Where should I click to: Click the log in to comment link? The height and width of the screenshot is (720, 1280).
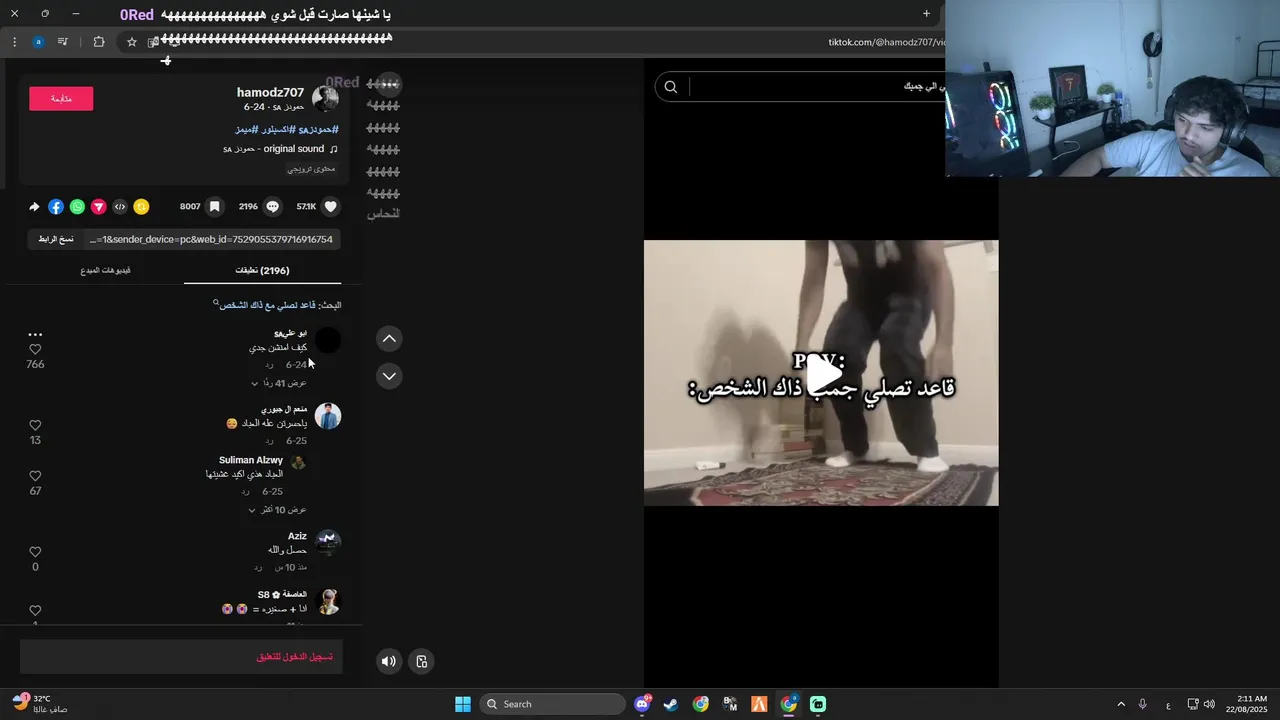pos(295,657)
